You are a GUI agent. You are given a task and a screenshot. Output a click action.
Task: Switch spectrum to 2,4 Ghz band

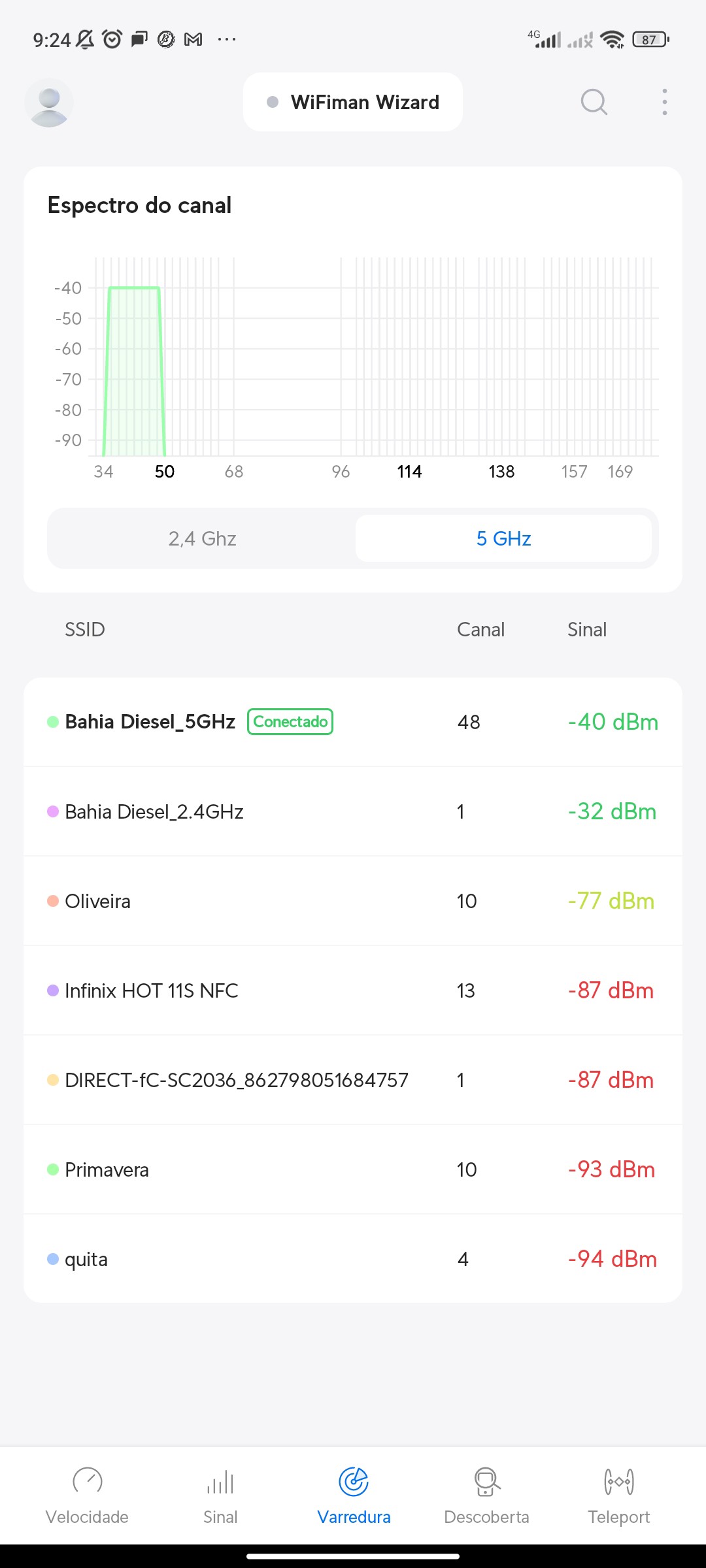[202, 538]
